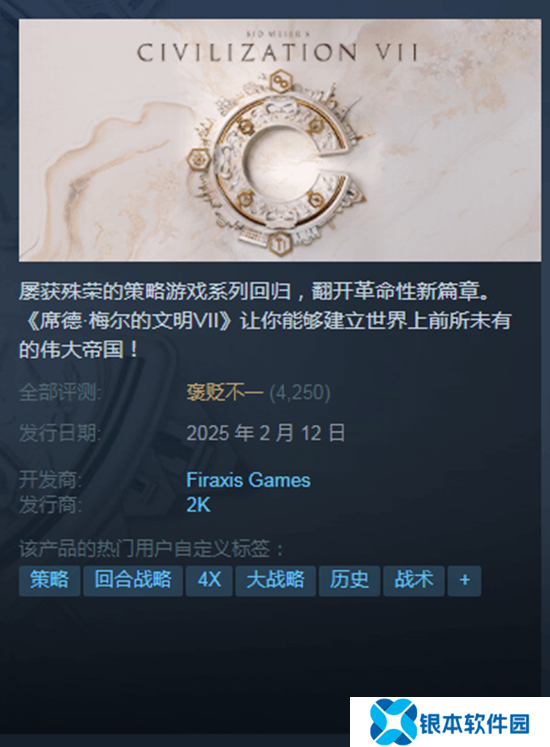Open the 2K publisher link
The image size is (550, 747).
198,505
